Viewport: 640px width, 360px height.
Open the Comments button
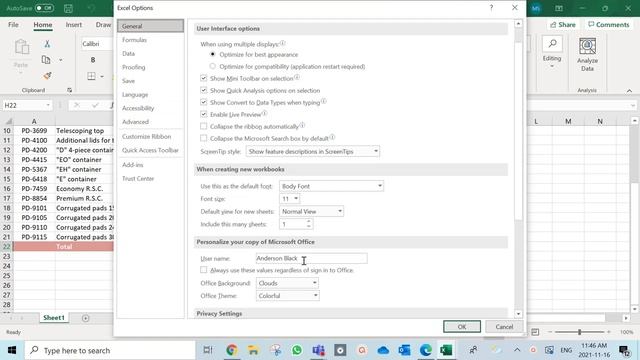tap(609, 25)
